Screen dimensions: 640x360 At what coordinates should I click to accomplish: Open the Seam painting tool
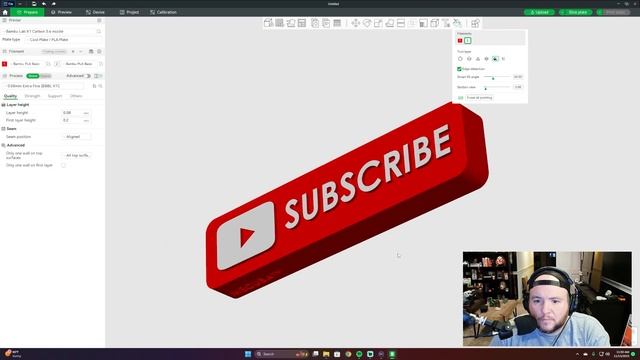tap(434, 23)
